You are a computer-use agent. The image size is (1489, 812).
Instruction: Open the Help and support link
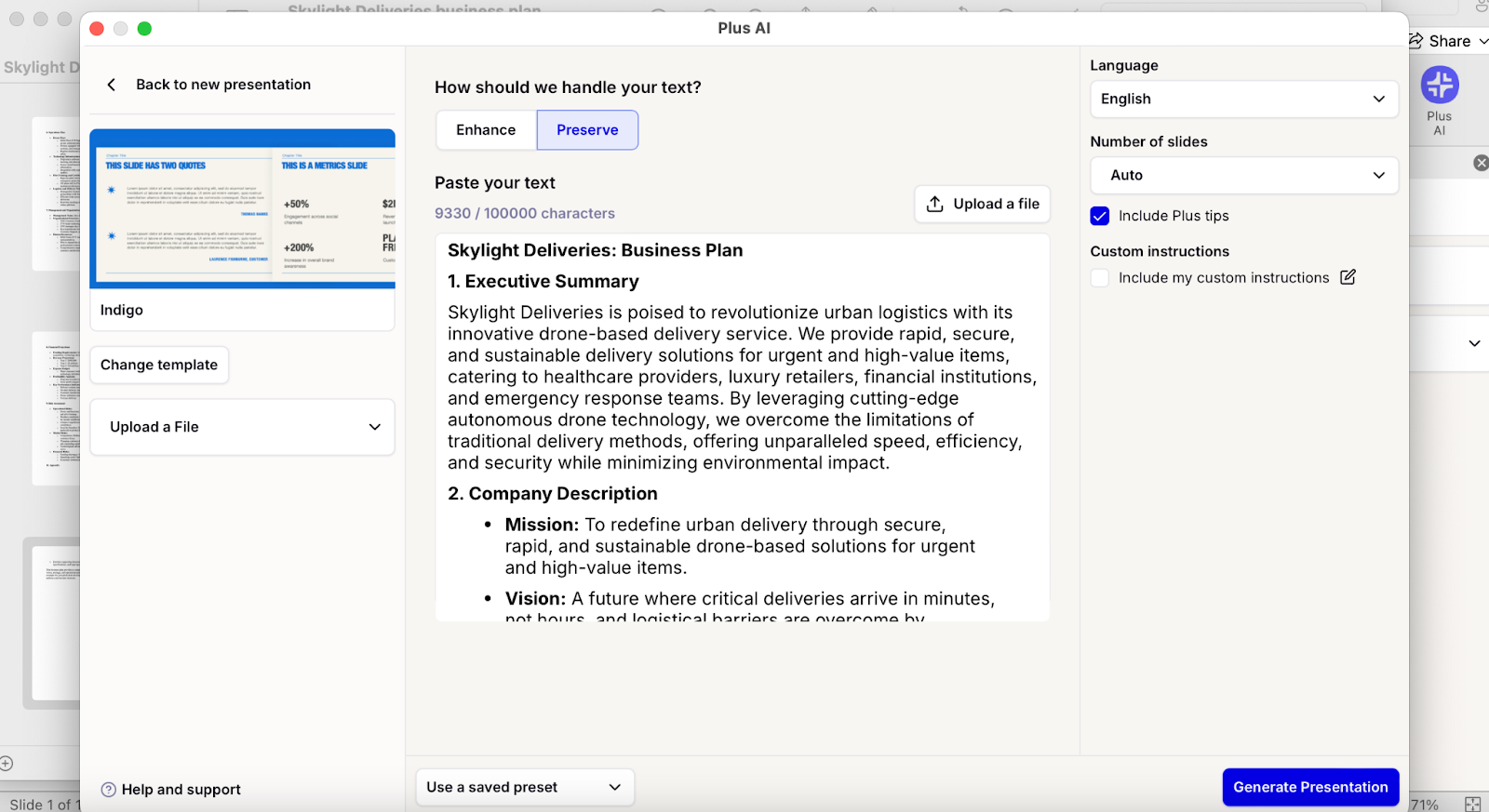click(181, 790)
